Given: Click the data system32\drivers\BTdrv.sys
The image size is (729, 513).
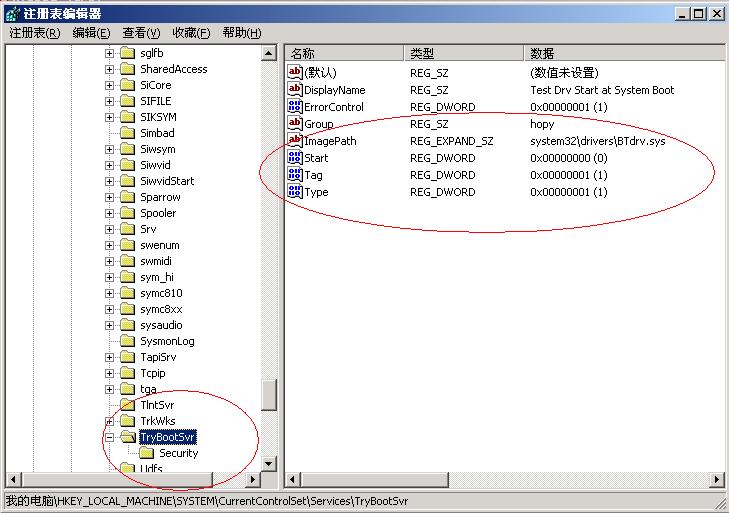Looking at the screenshot, I should click(x=598, y=141).
